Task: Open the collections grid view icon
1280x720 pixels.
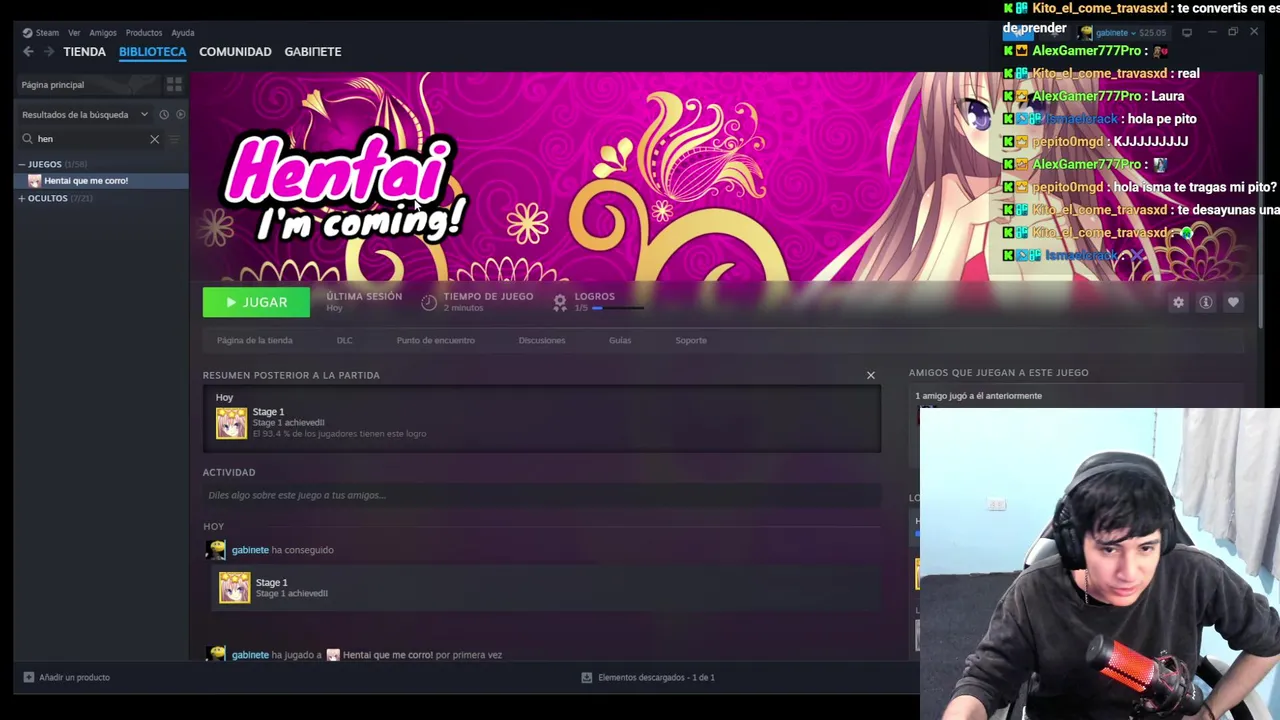Action: [x=174, y=85]
